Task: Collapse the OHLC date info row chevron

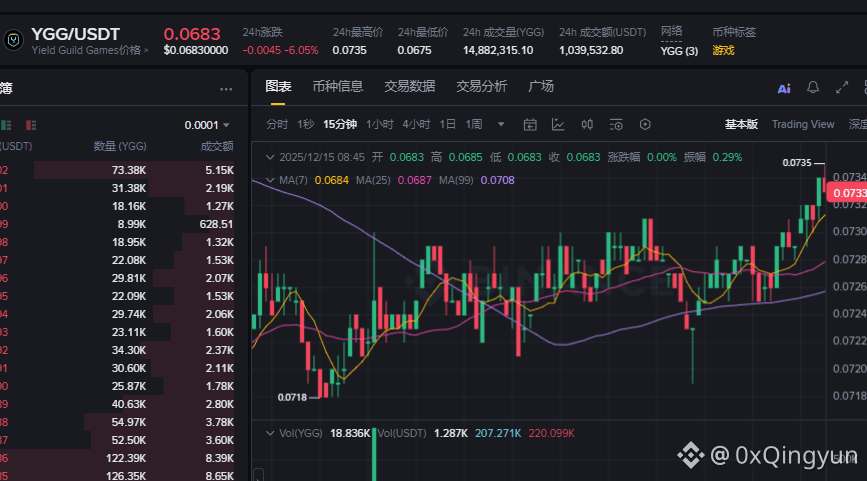Action: click(270, 158)
